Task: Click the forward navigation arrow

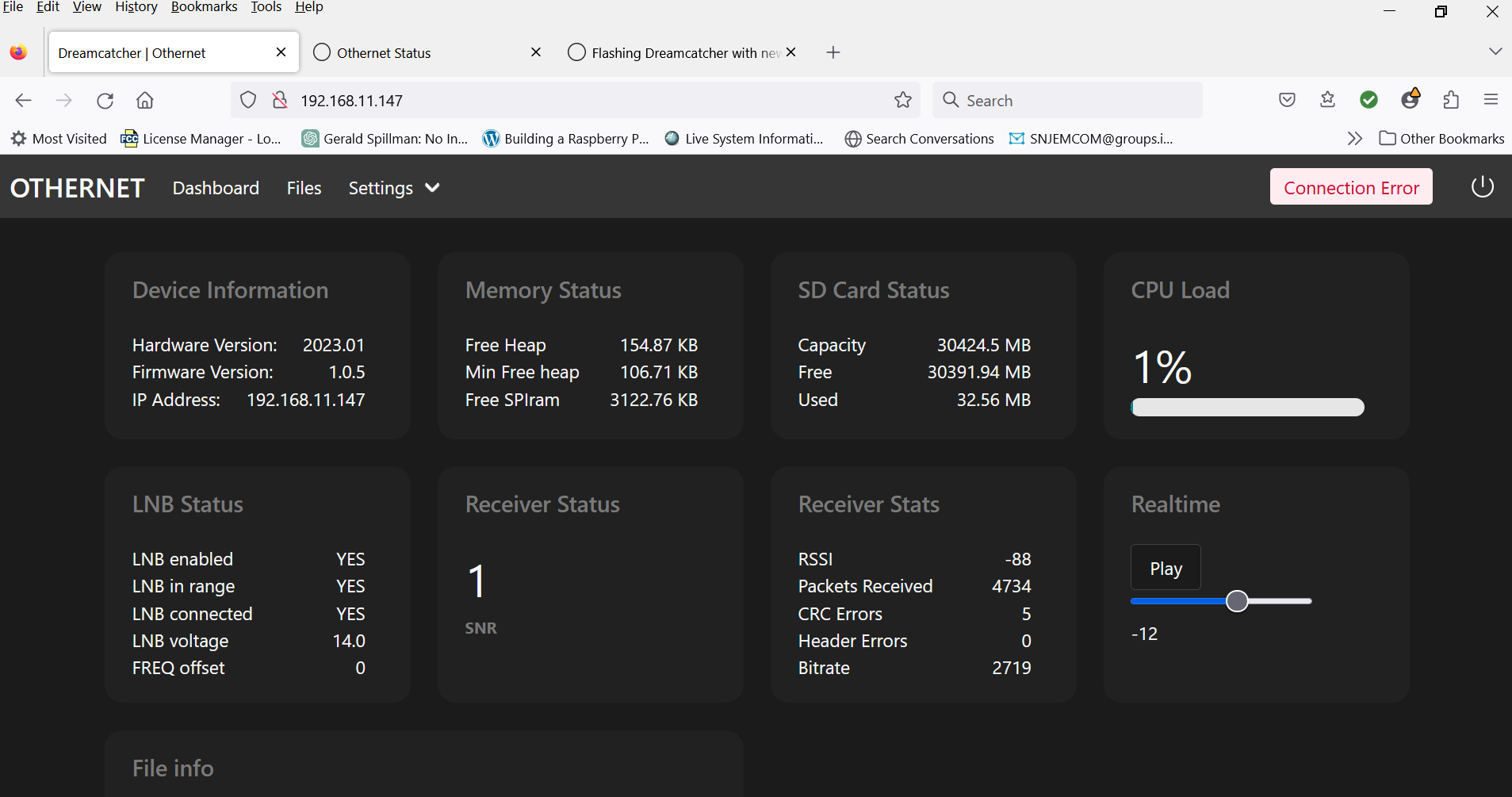Action: tap(64, 100)
